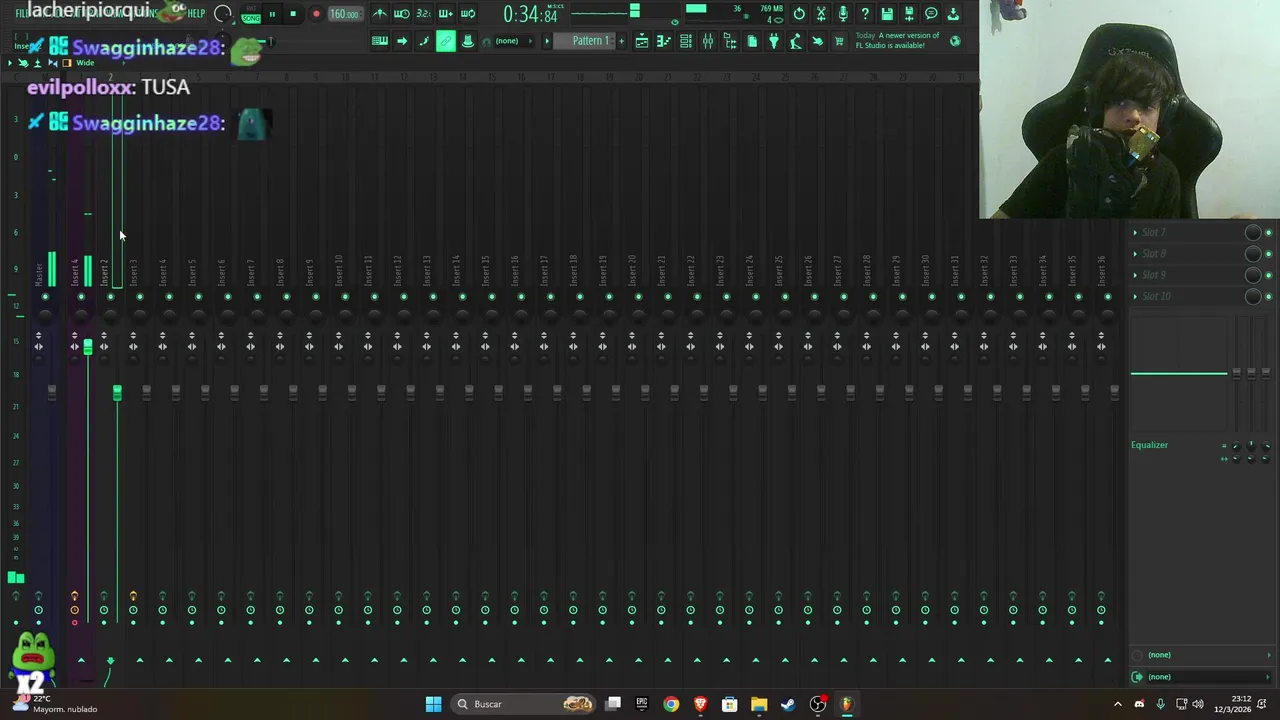Viewport: 1280px width, 720px height.
Task: Click Slot 7 mix level knob
Action: 1253,233
